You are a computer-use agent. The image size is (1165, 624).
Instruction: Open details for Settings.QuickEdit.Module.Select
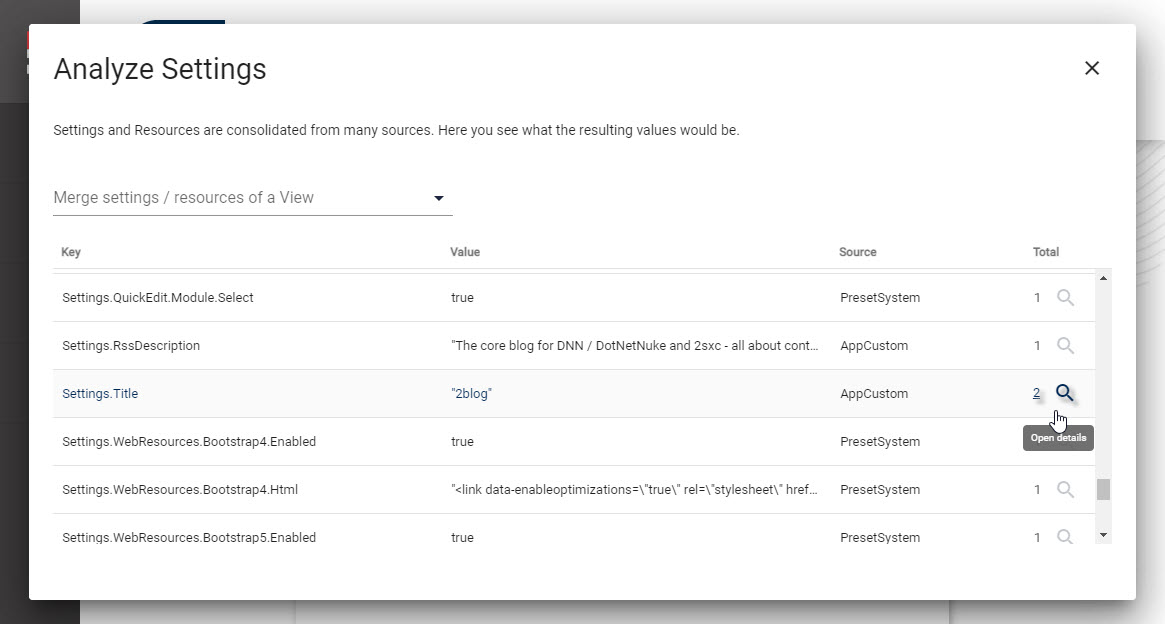[1065, 298]
